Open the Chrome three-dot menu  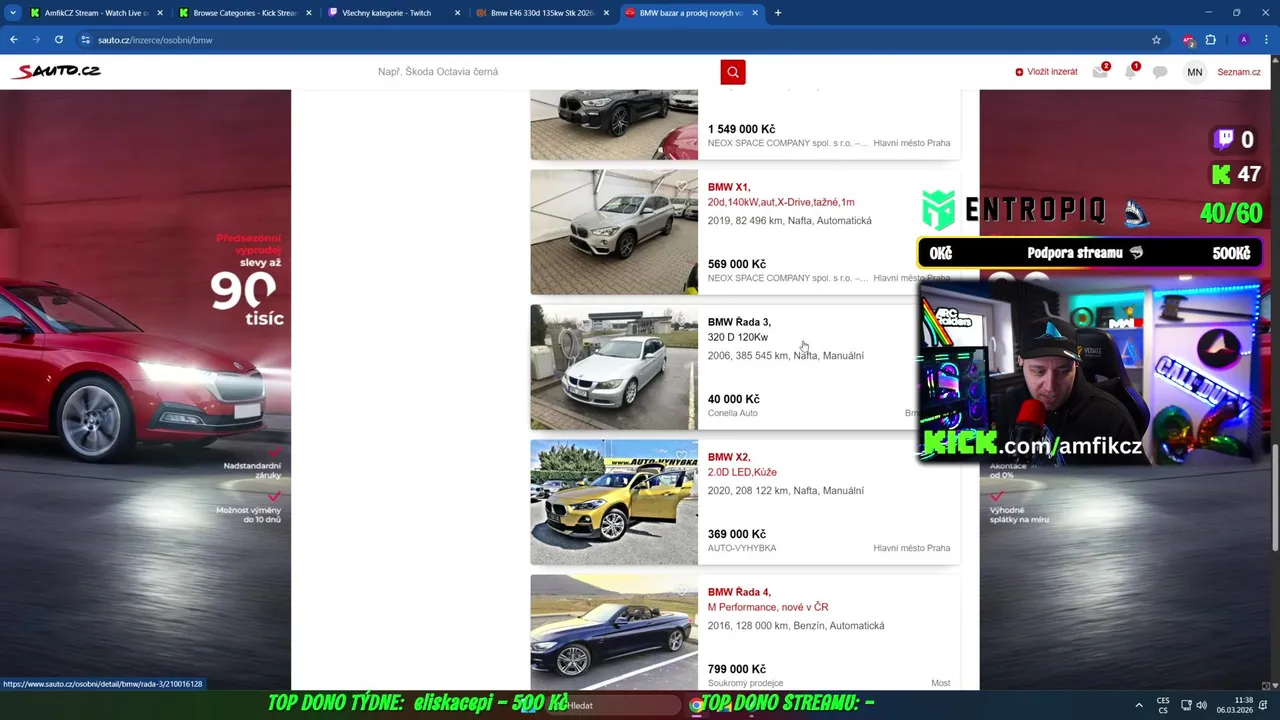(1266, 40)
